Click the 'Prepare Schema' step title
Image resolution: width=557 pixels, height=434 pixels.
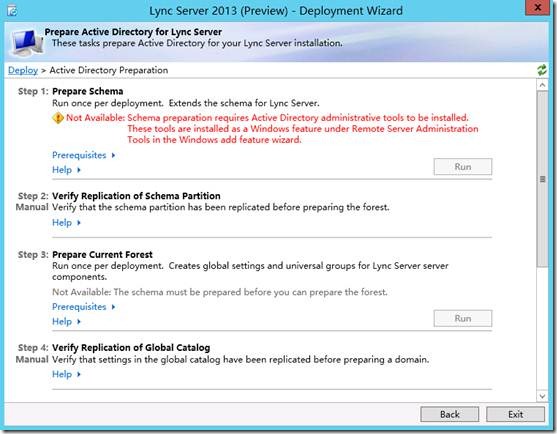(x=87, y=91)
